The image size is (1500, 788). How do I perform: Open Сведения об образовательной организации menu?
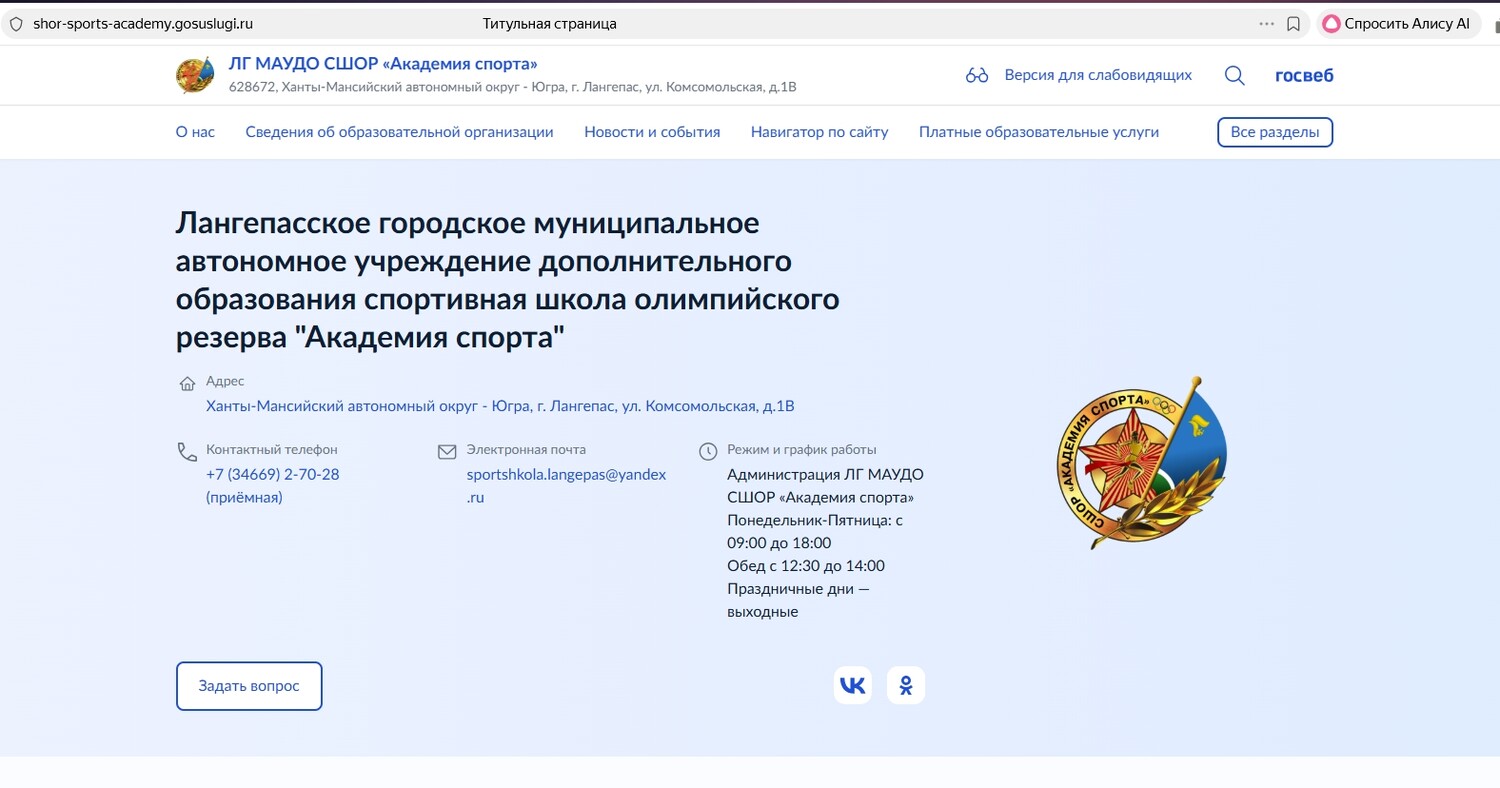(x=399, y=132)
